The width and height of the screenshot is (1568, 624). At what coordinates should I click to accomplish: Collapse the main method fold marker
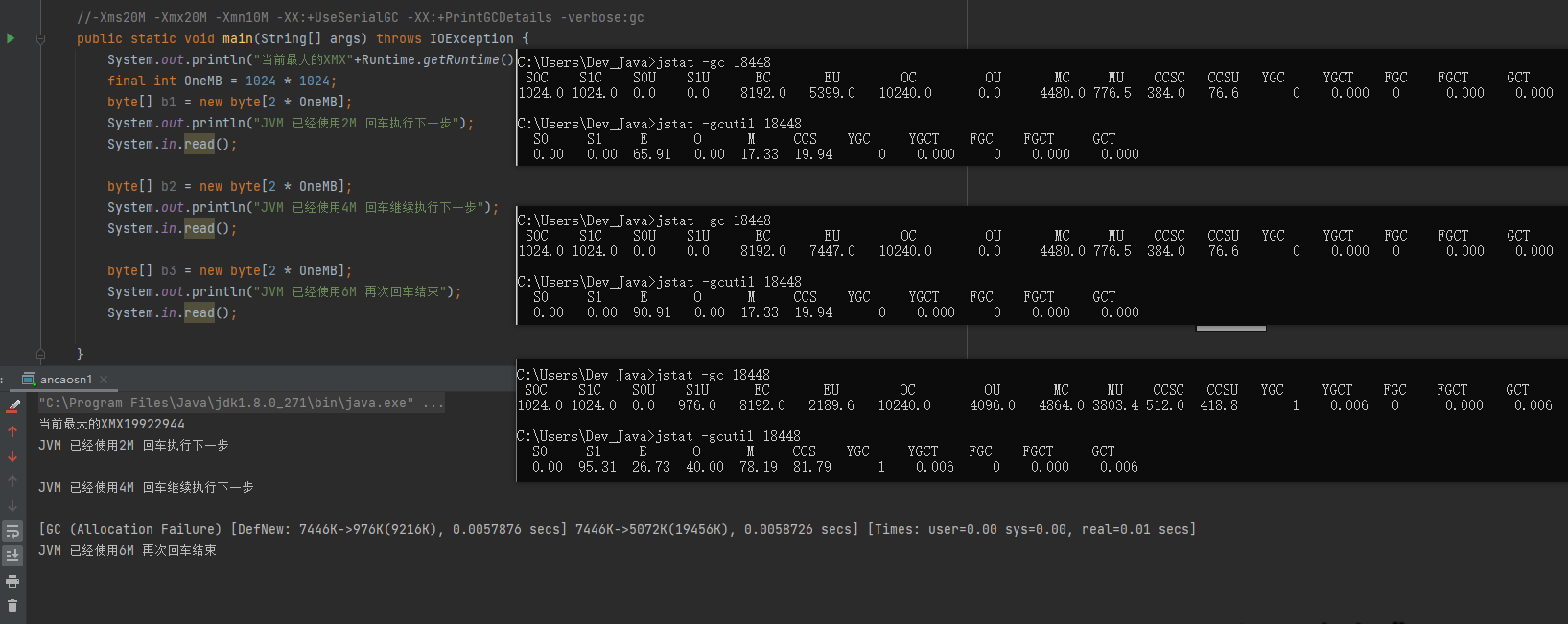40,39
